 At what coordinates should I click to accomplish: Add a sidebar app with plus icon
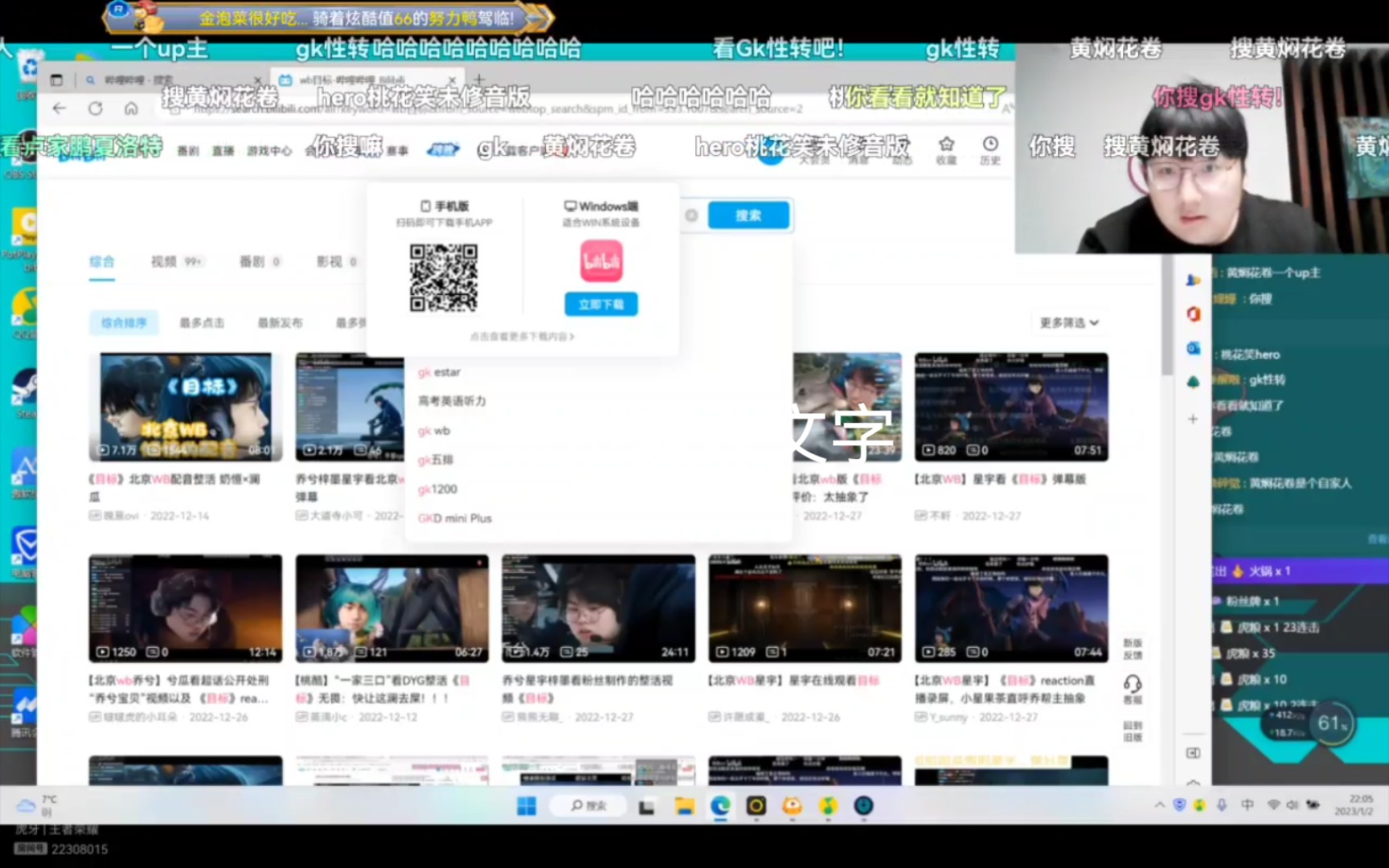tap(1194, 419)
